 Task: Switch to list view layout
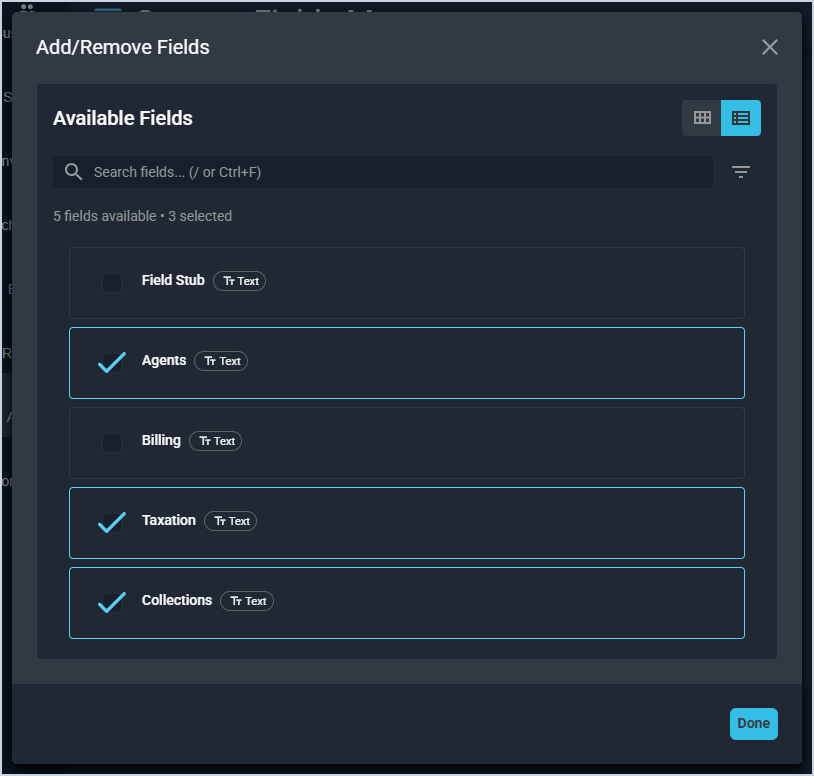pos(741,118)
